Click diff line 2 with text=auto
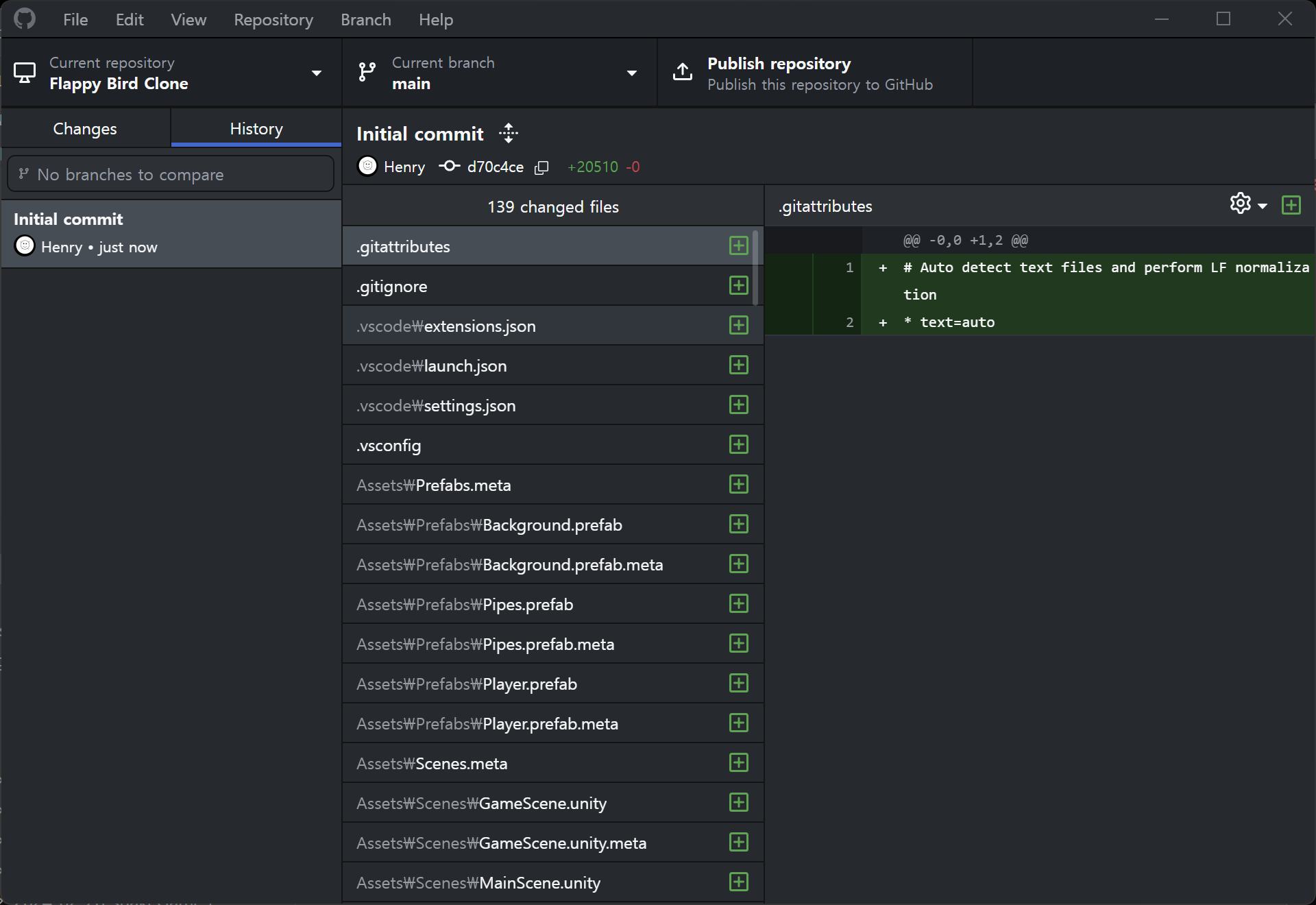The width and height of the screenshot is (1316, 905). click(1040, 322)
